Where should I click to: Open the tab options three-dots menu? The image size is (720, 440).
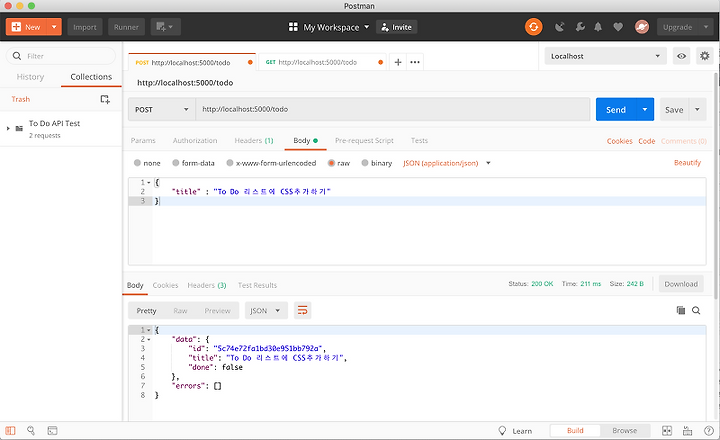[x=415, y=62]
